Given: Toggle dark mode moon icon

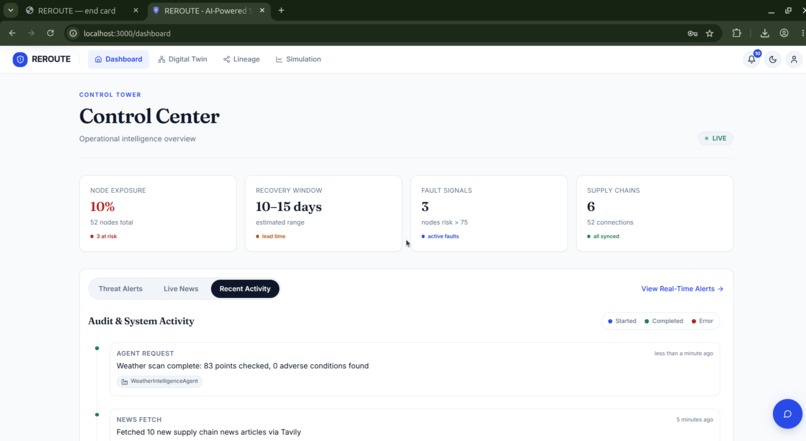Looking at the screenshot, I should (x=773, y=60).
